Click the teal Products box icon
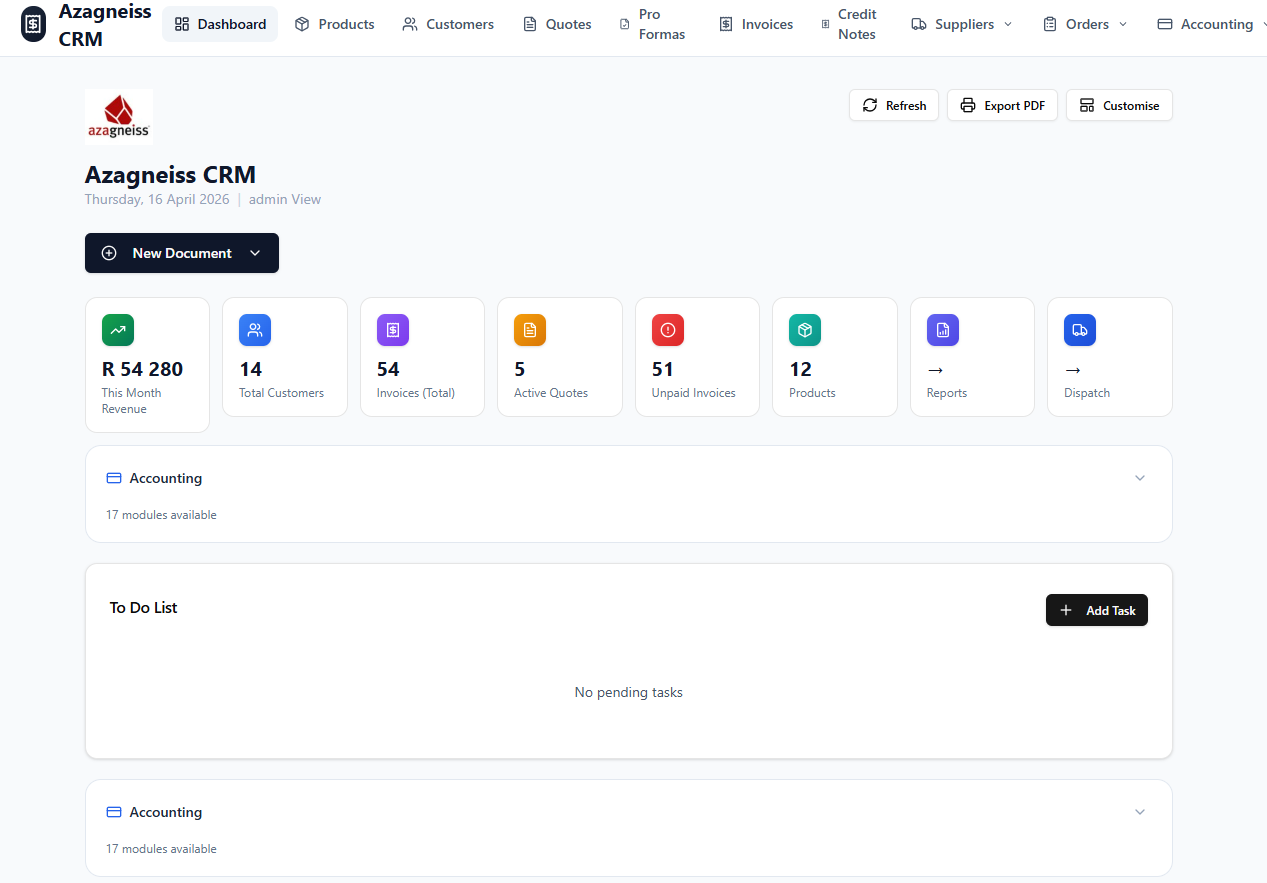The height and width of the screenshot is (883, 1267). click(x=805, y=330)
